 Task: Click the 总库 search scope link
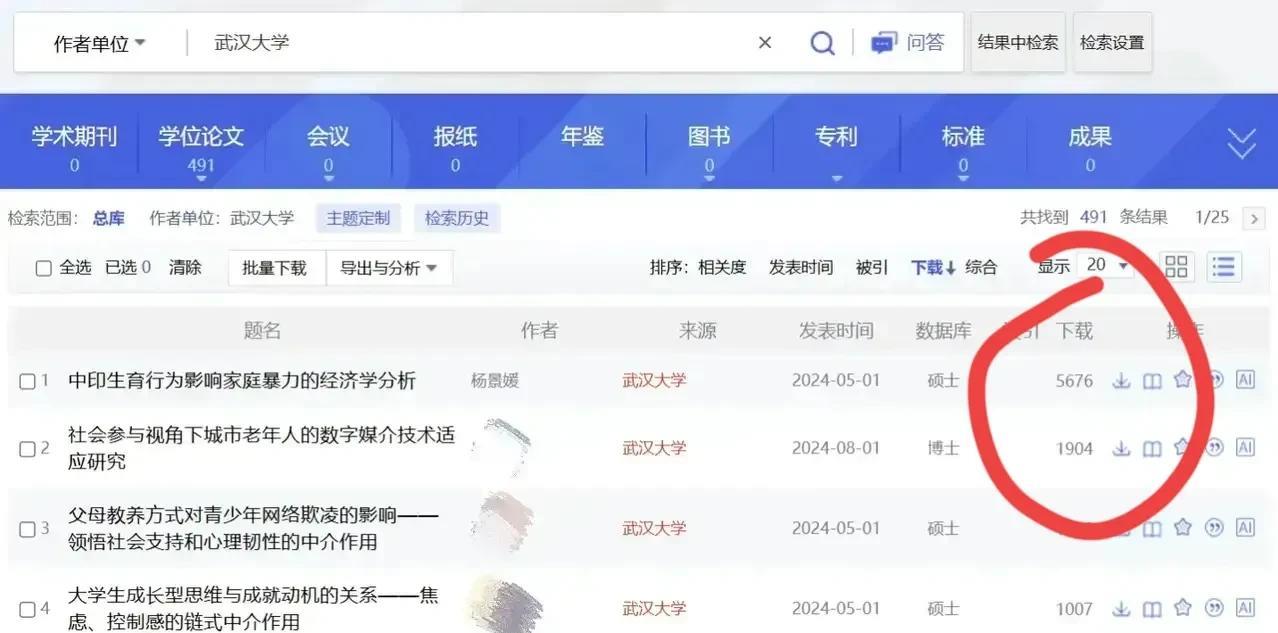[108, 218]
